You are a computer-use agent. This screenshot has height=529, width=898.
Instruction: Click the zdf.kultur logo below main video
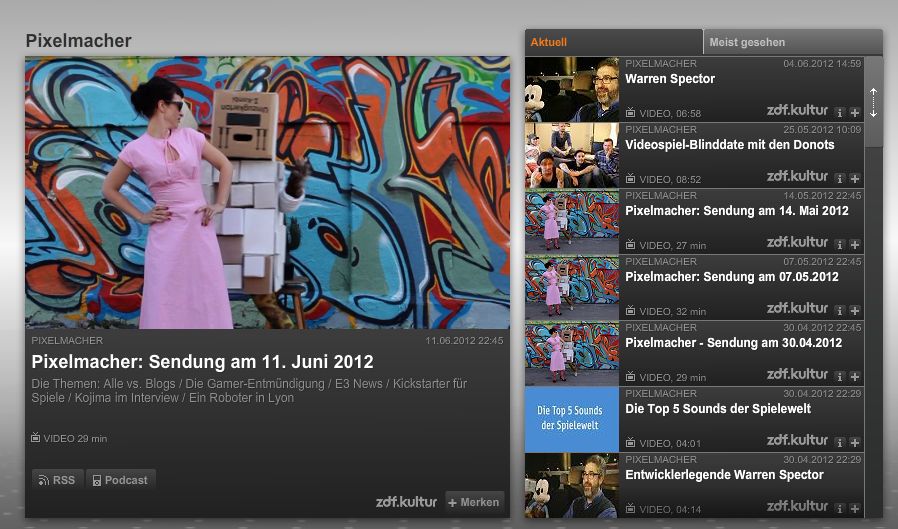coord(406,502)
